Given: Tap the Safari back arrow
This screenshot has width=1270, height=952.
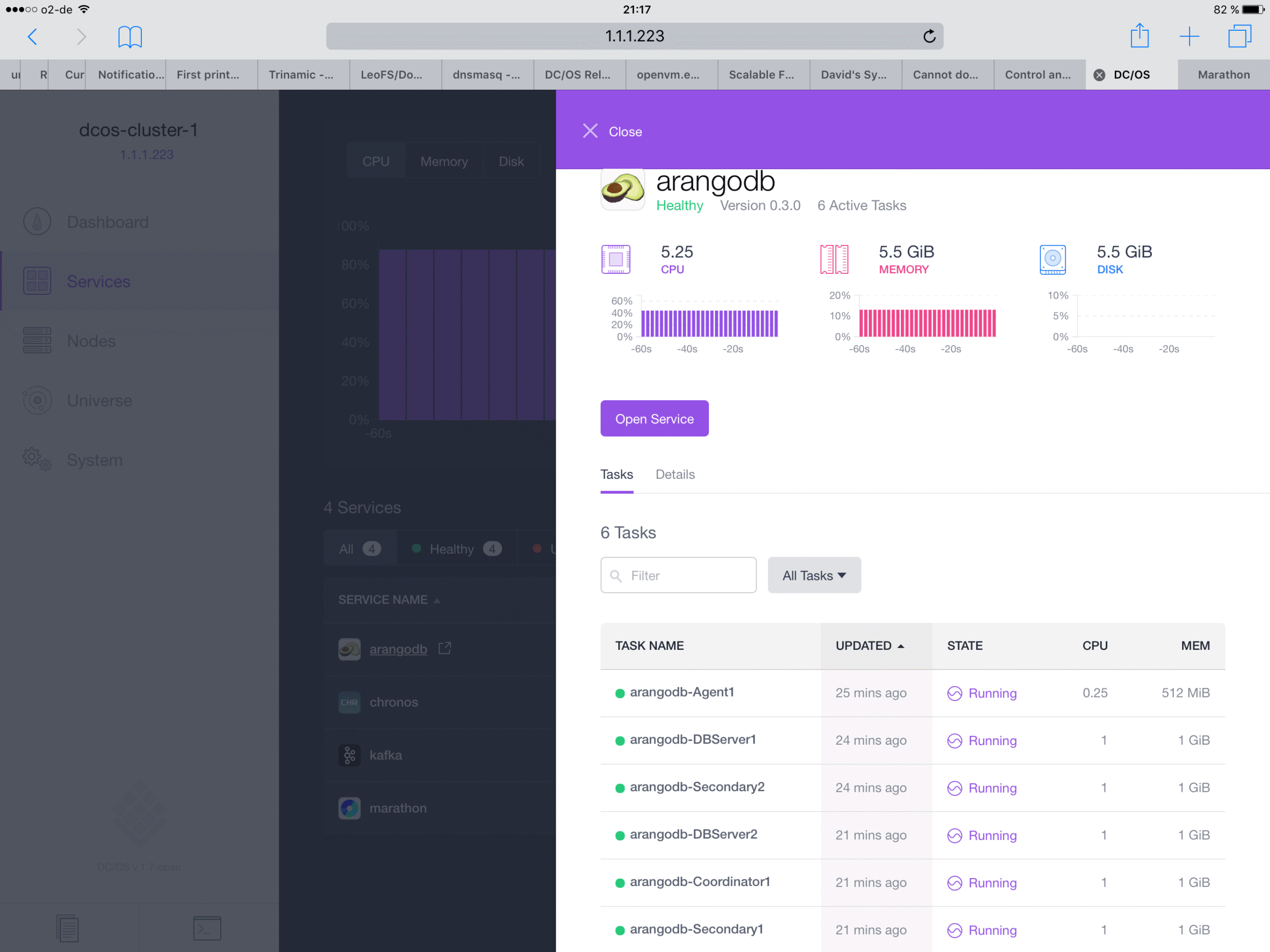Looking at the screenshot, I should (33, 37).
